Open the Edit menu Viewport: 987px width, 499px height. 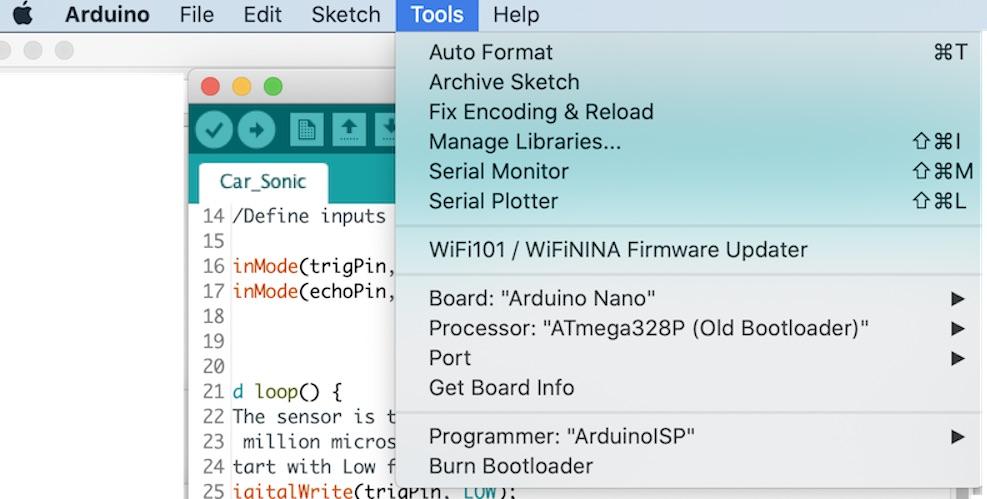(262, 14)
